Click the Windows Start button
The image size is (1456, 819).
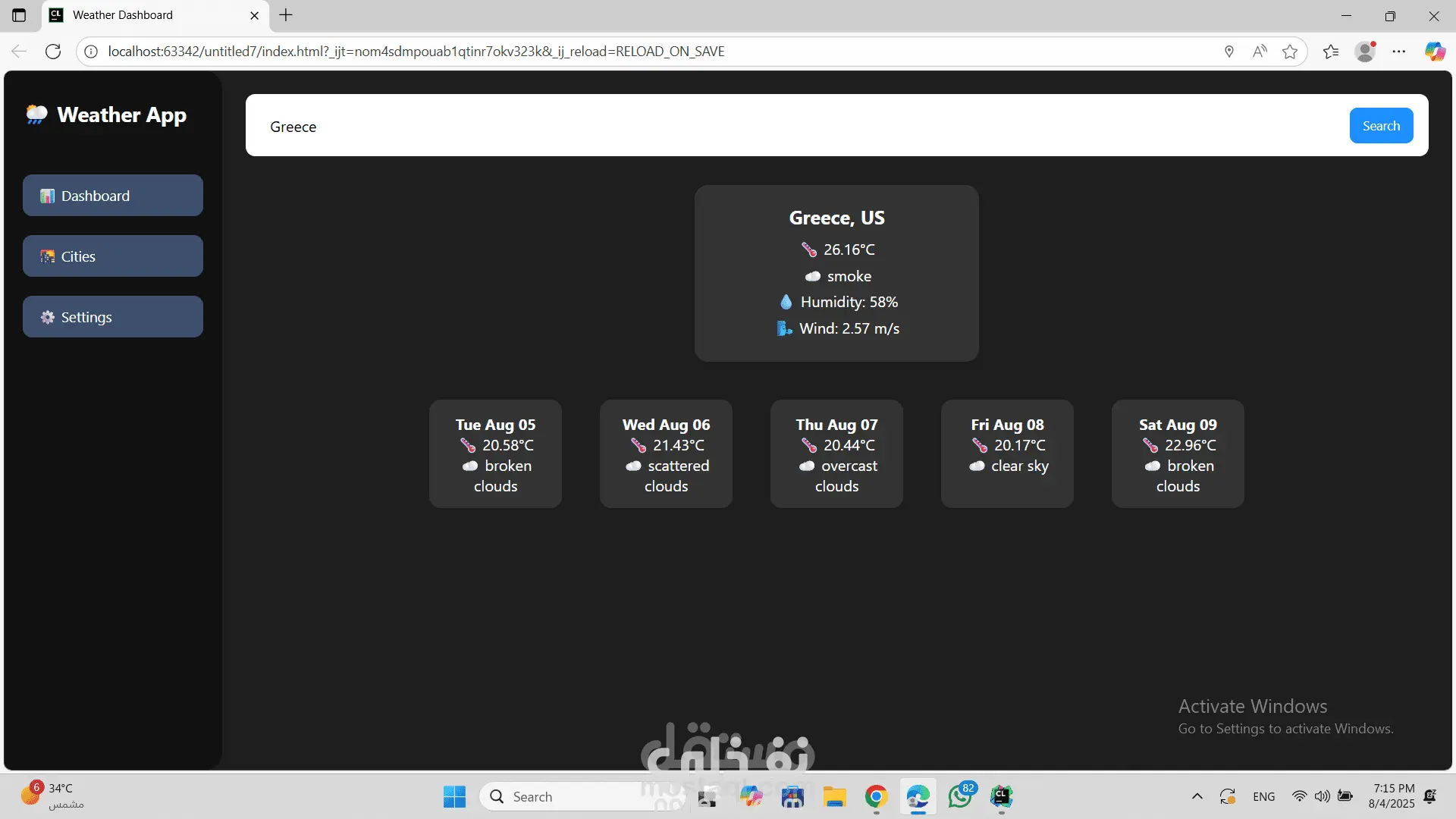454,796
